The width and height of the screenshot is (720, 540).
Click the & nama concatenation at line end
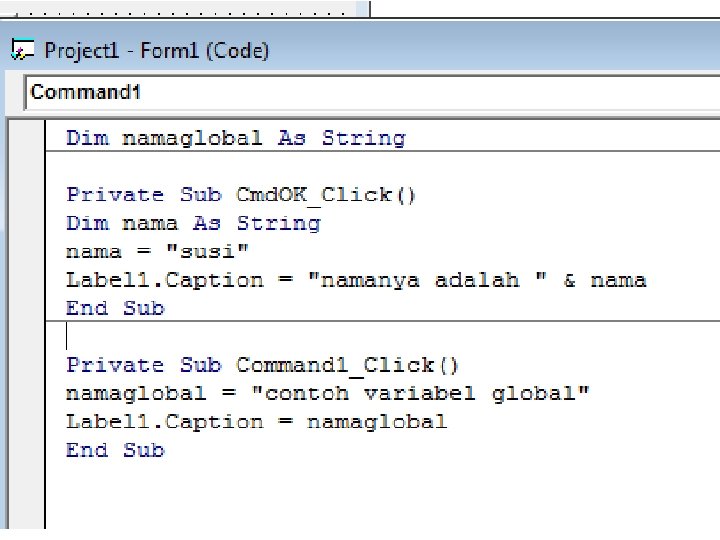click(x=605, y=280)
